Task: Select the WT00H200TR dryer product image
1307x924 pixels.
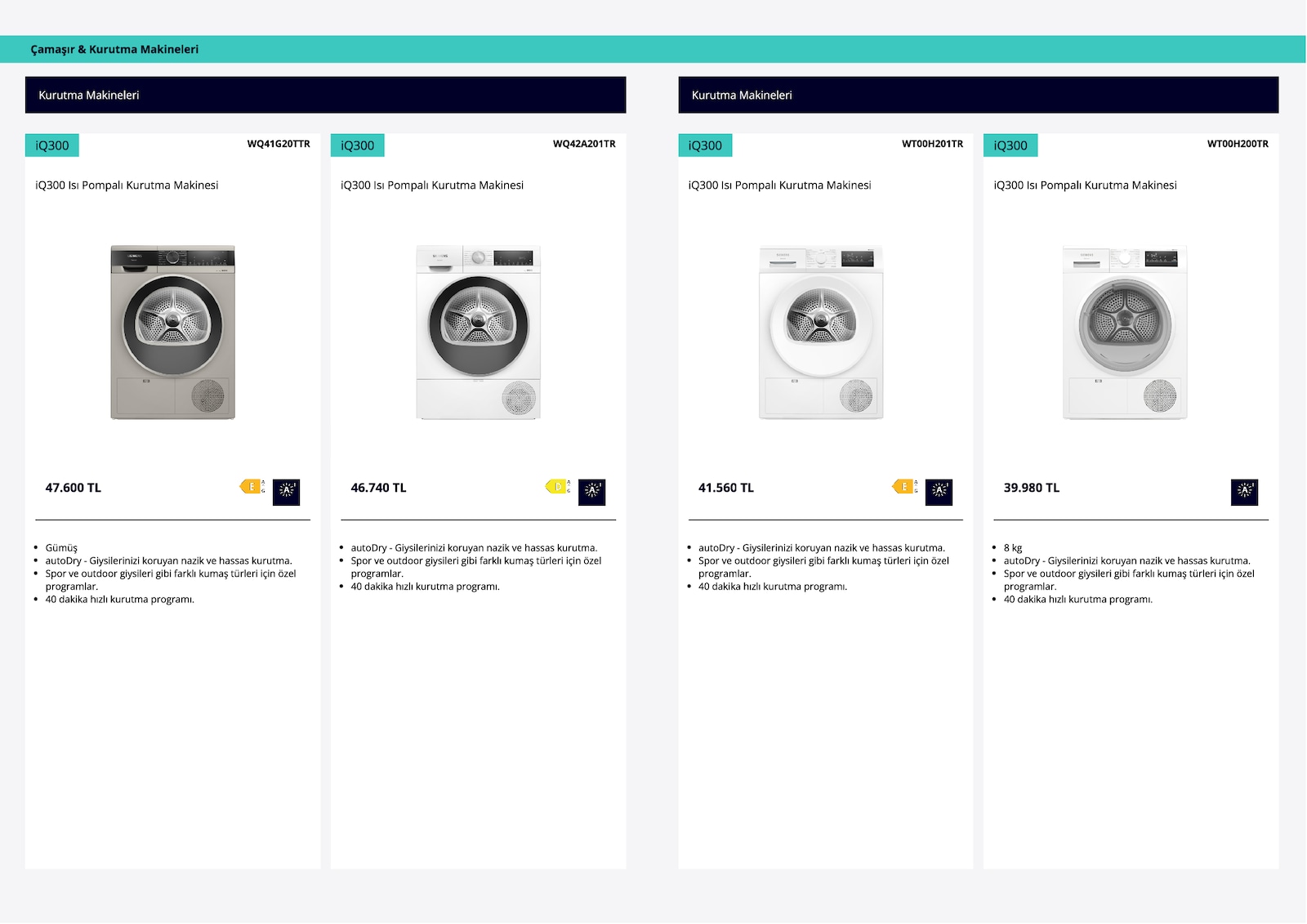Action: tap(1125, 333)
